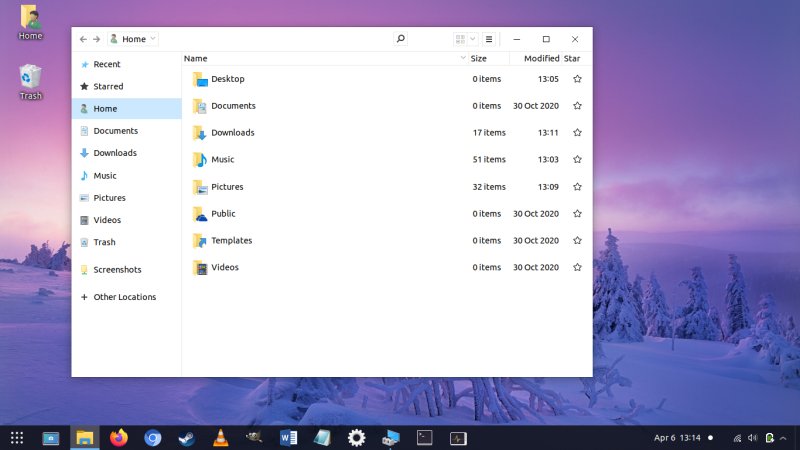Go forward with the right arrow
This screenshot has height=450, width=800.
click(96, 39)
